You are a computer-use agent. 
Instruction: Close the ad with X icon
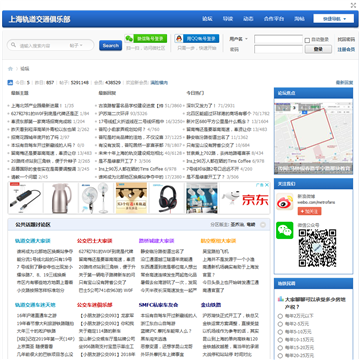[267, 185]
